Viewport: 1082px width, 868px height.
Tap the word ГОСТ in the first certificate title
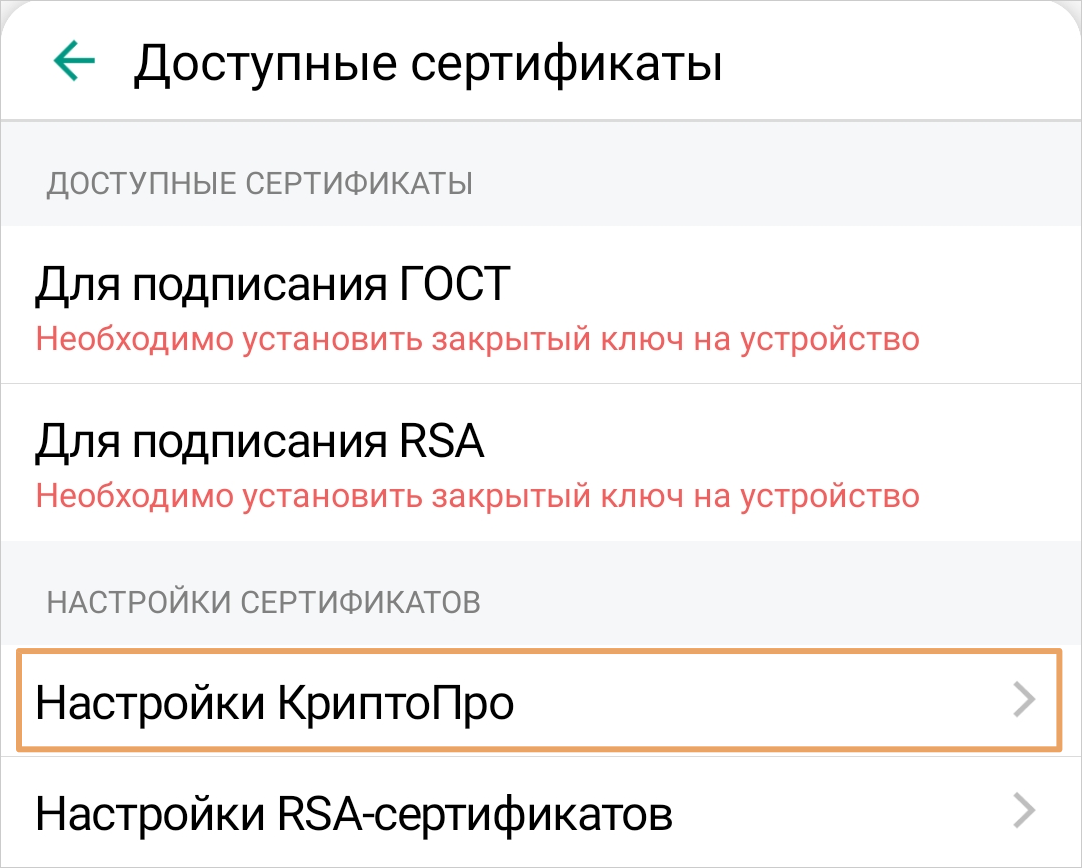click(448, 284)
